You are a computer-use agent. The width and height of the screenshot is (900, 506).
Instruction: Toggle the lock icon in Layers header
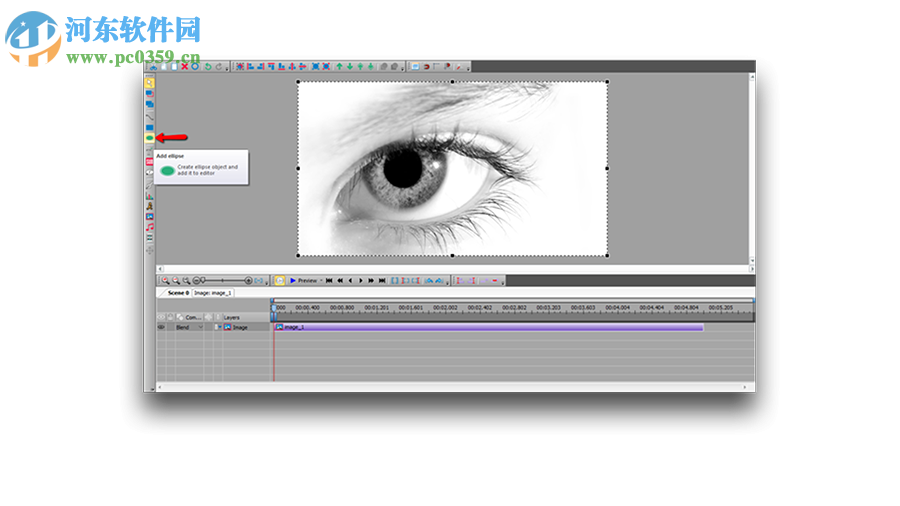pyautogui.click(x=170, y=317)
